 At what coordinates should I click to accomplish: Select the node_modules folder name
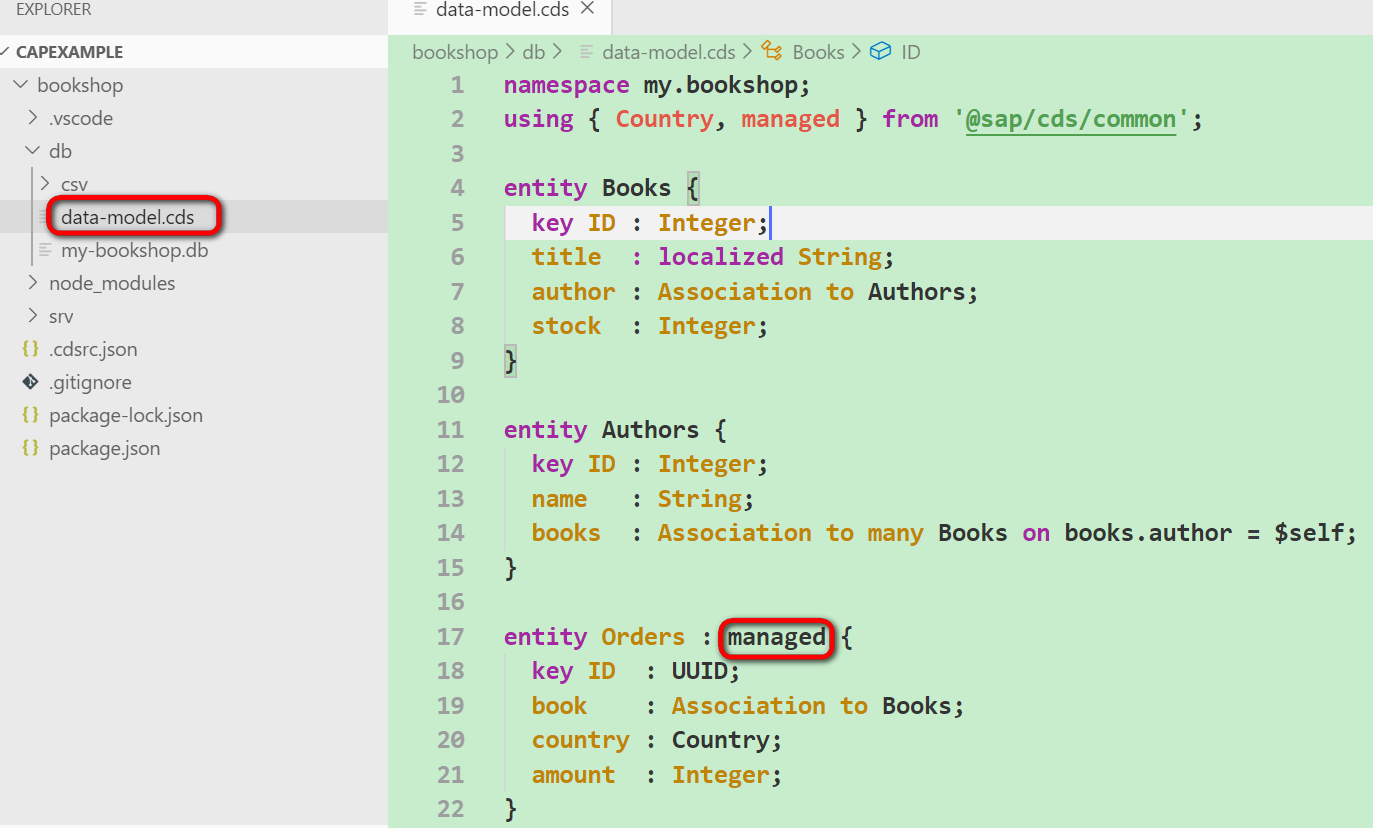112,283
